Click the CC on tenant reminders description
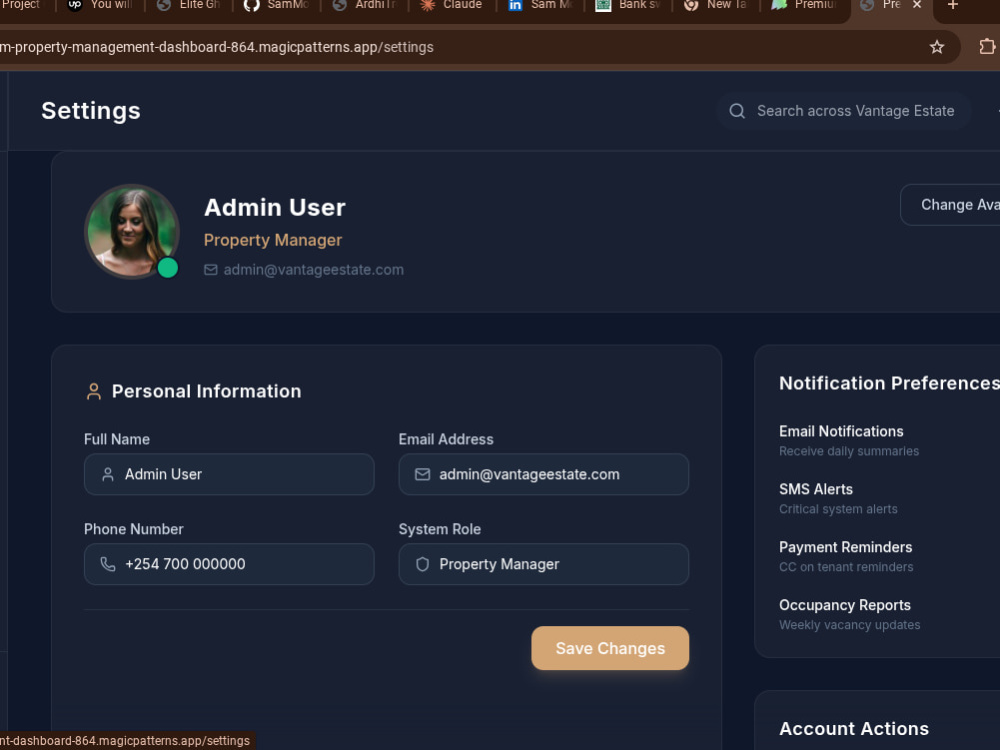Viewport: 1000px width, 750px height. (846, 567)
